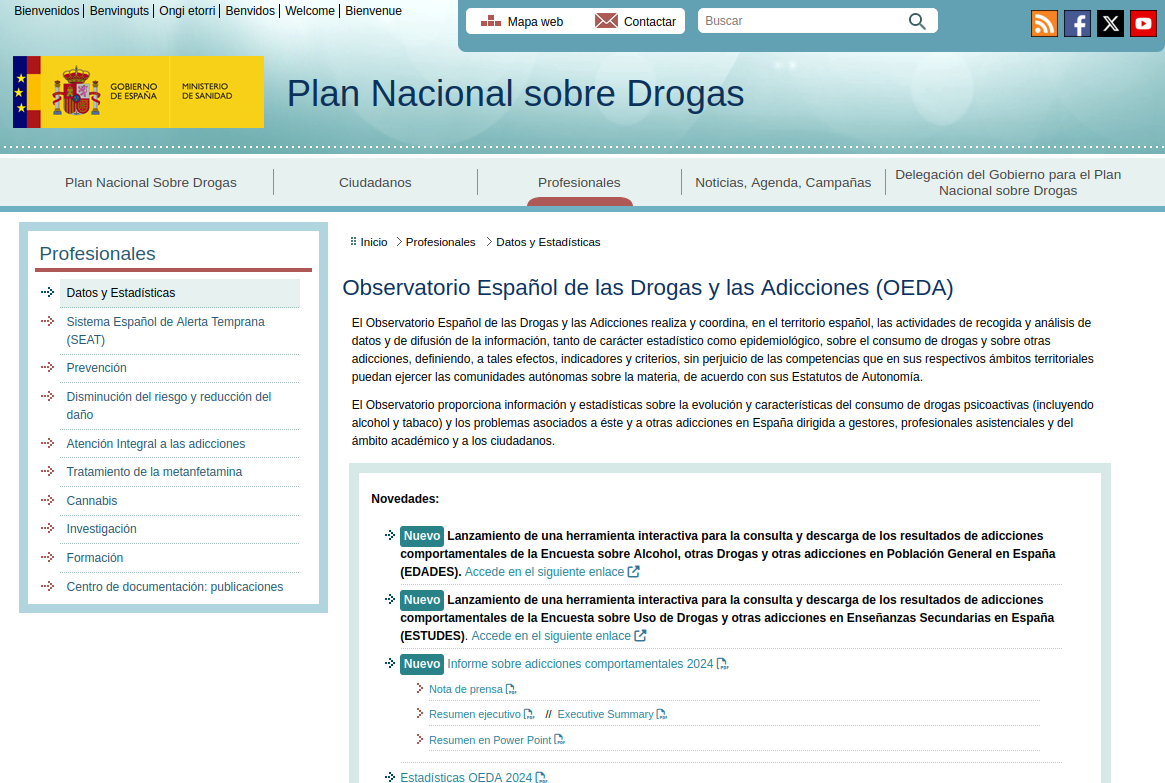This screenshot has height=783, width=1165.
Task: Go to Profesionales breadcrumb
Action: point(441,242)
